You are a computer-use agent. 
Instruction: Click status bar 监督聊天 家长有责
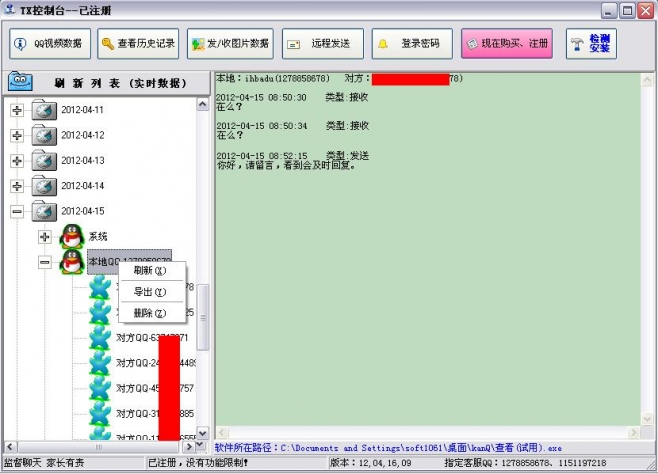coord(44,463)
